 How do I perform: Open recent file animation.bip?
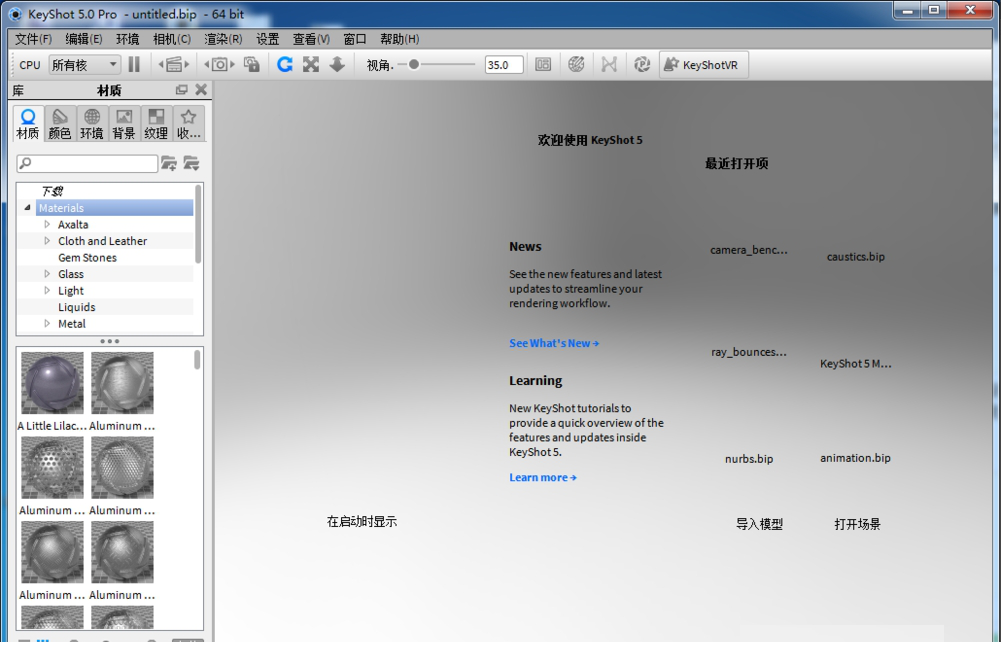(855, 458)
